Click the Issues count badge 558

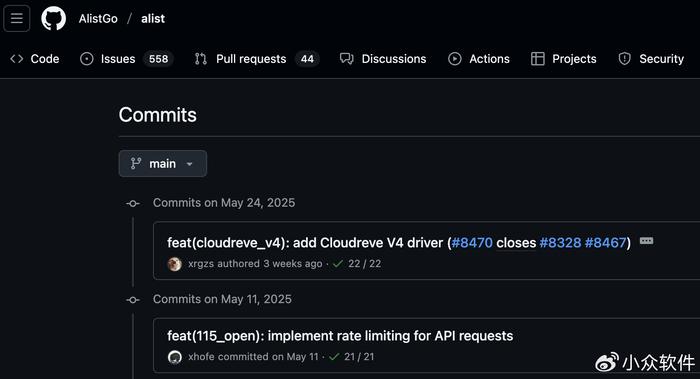coord(158,59)
